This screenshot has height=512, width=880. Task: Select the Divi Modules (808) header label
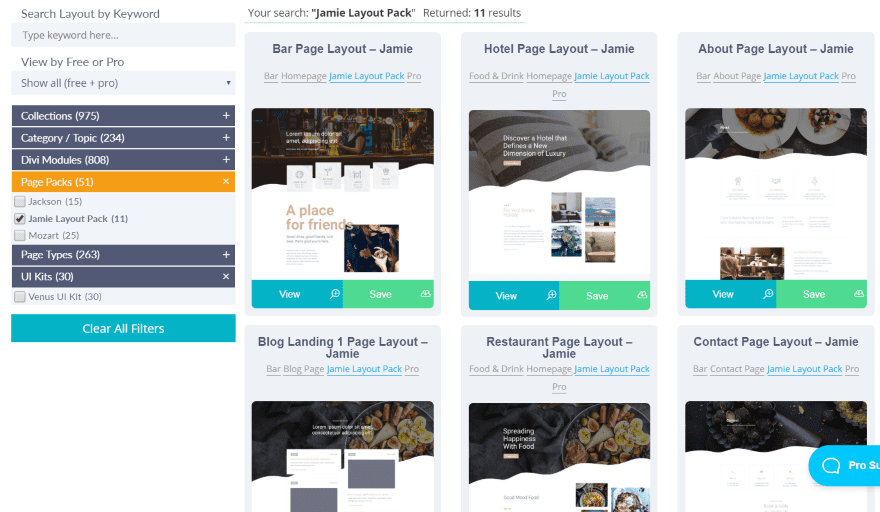(x=65, y=160)
